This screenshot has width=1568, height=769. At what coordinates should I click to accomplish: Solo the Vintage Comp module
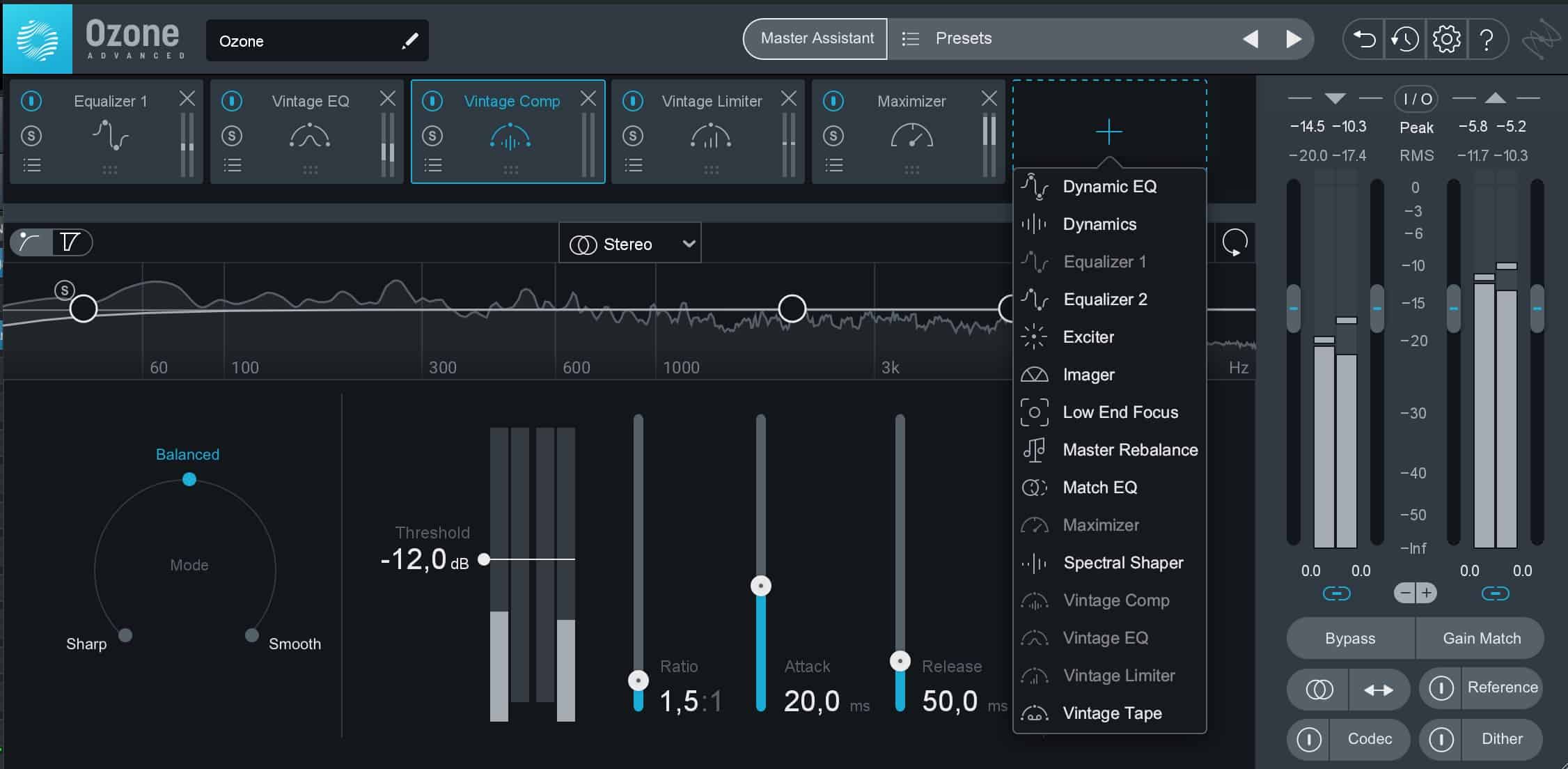tap(432, 135)
